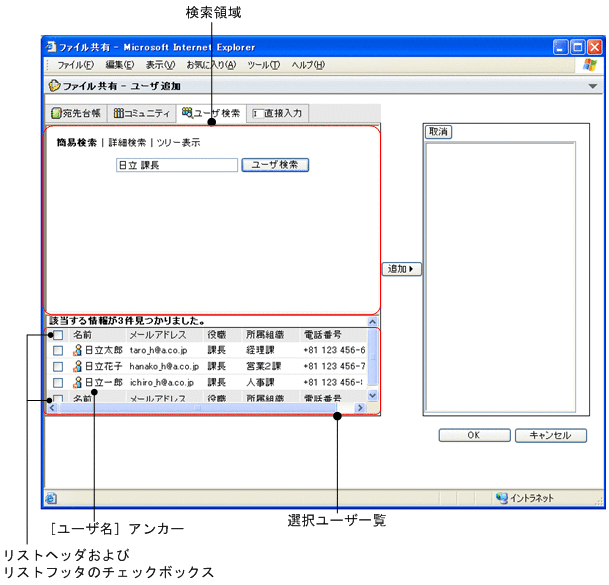Open the お気に入り(A) menu

(x=211, y=65)
